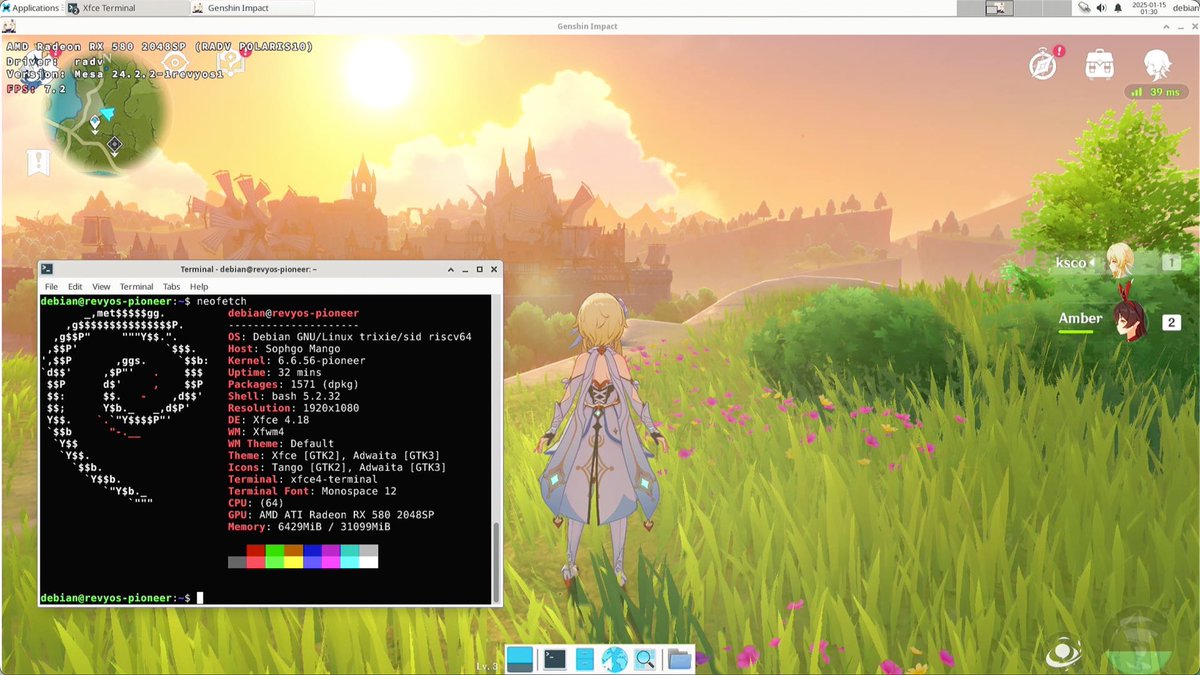The width and height of the screenshot is (1200, 675).
Task: Launch the Terminal emulator from dock
Action: tap(553, 659)
